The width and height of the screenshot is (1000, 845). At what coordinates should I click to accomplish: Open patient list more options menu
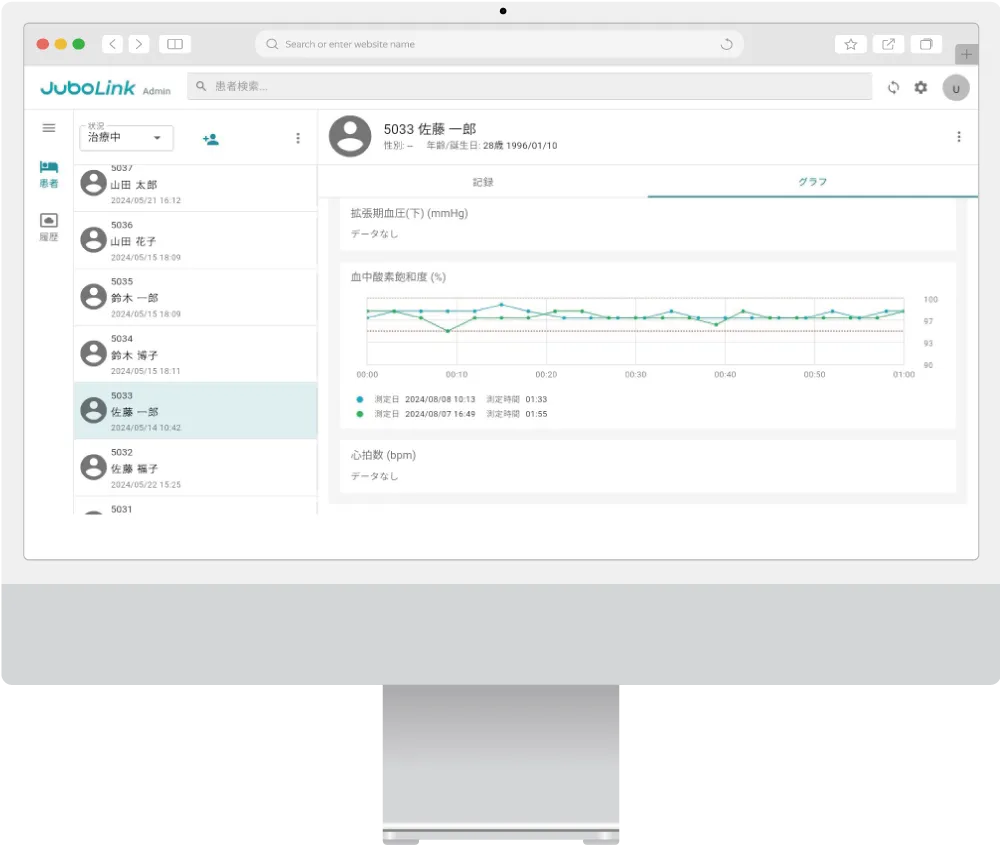(x=297, y=139)
